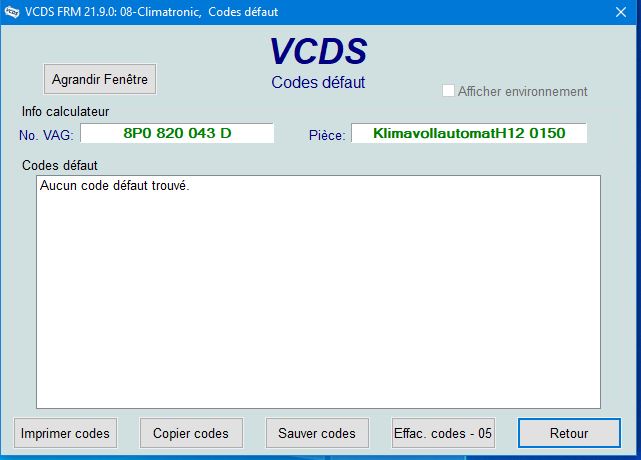Click the 'Codes défaut' list label

pos(60,165)
